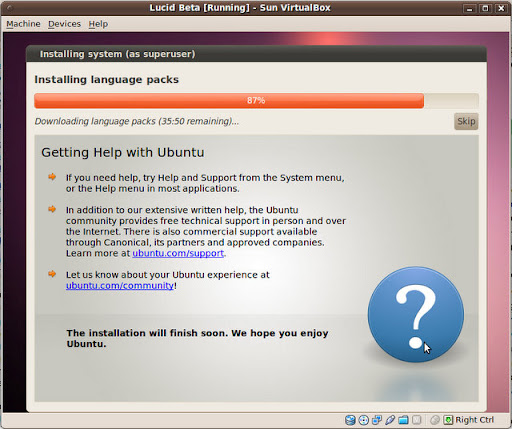
Task: Click the hard disk activity status icon
Action: pyautogui.click(x=350, y=420)
